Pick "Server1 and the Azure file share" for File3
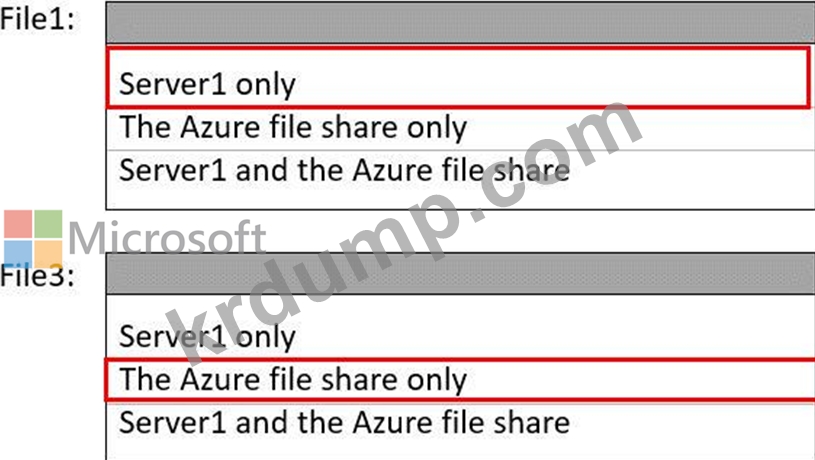The width and height of the screenshot is (815, 460). tap(344, 421)
